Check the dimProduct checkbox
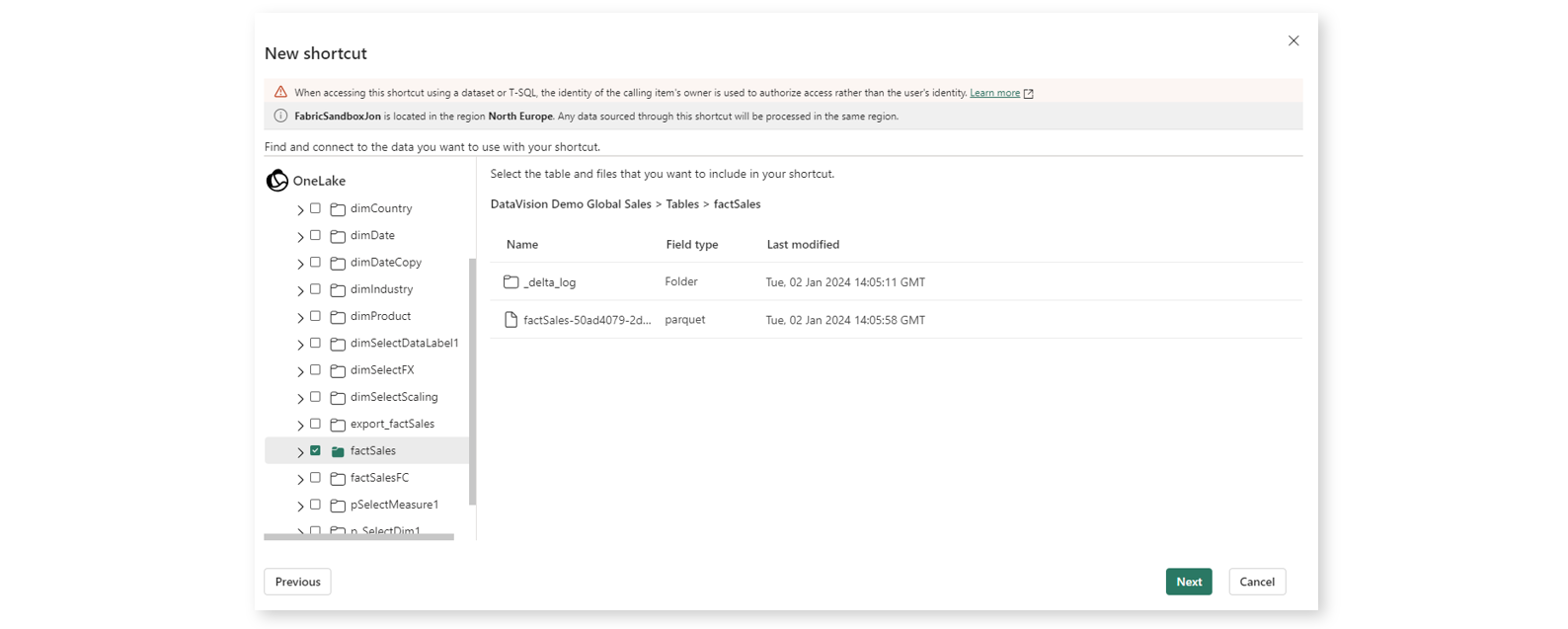Viewport: 1568px width, 629px height. [315, 316]
